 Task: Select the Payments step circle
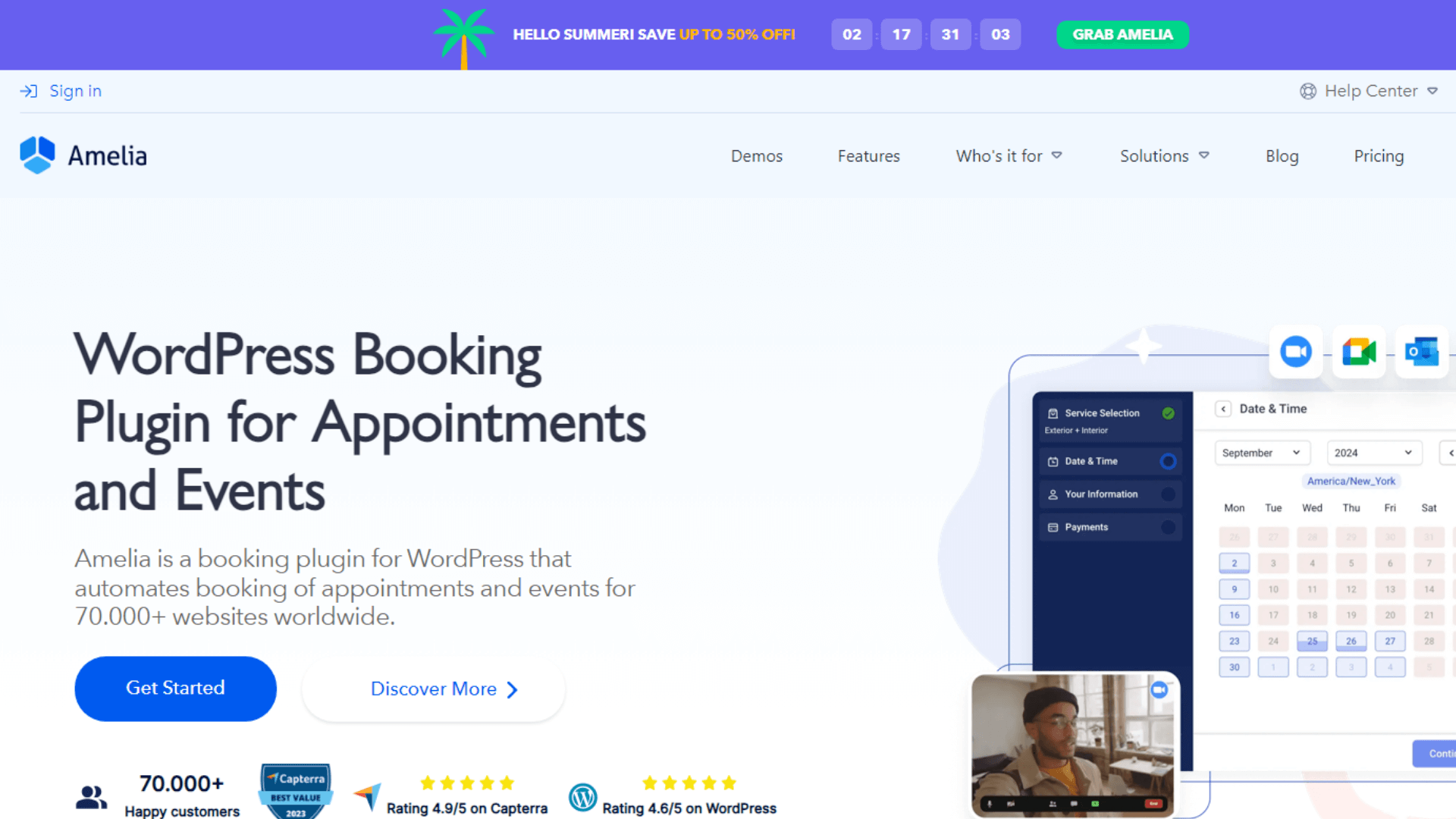pyautogui.click(x=1168, y=527)
